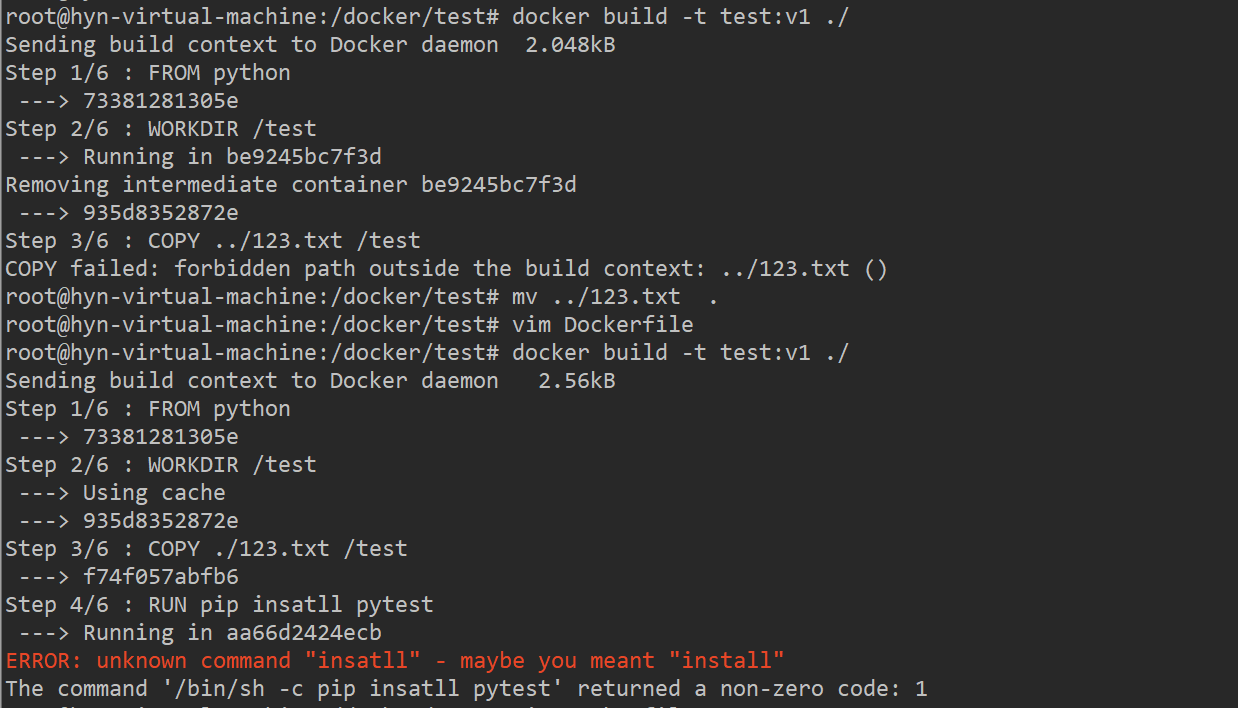Click the "Running in aa66d2424ecb" line
The width and height of the screenshot is (1238, 708).
coord(231,633)
